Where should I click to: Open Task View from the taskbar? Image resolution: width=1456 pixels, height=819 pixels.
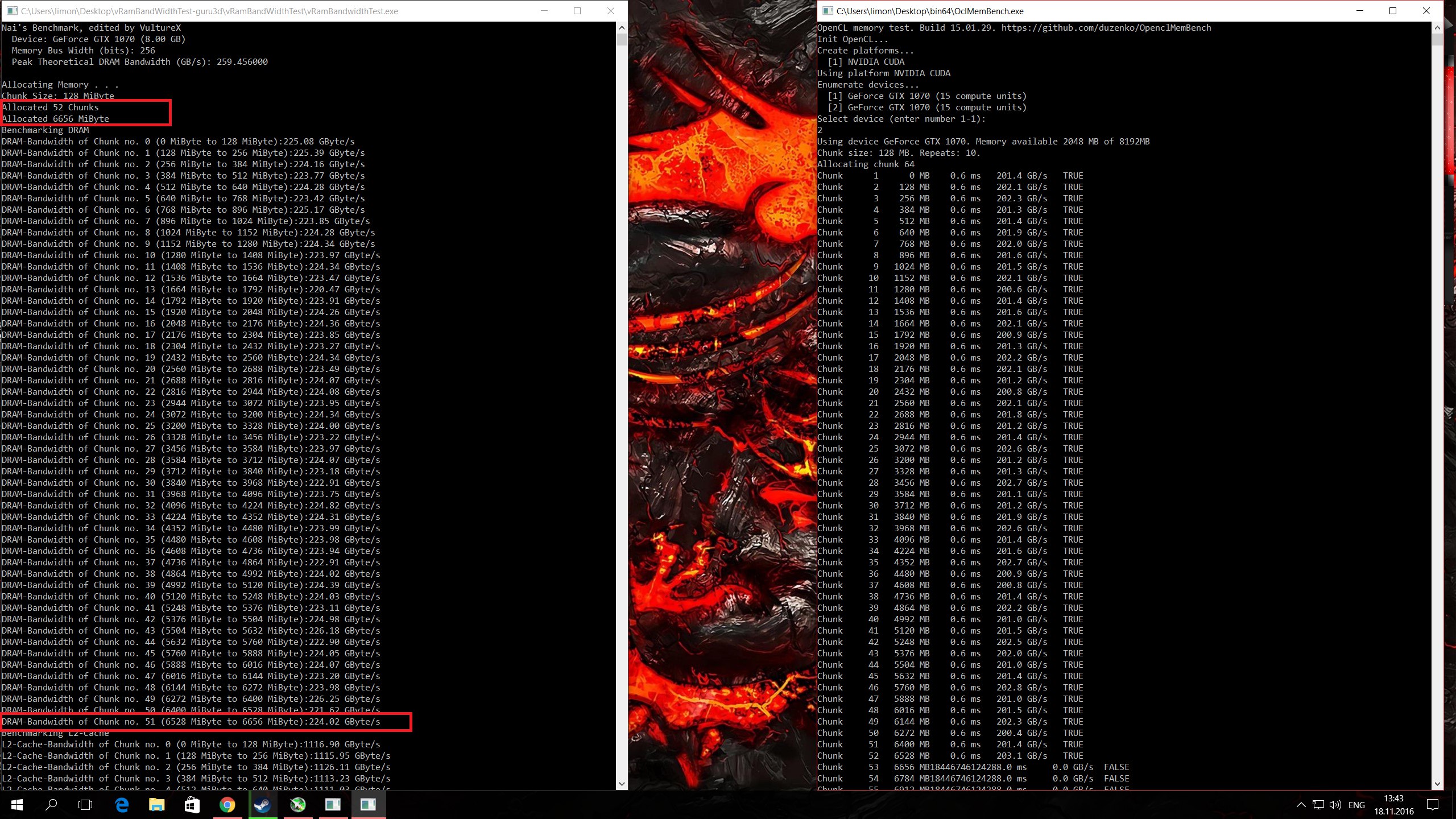point(85,805)
